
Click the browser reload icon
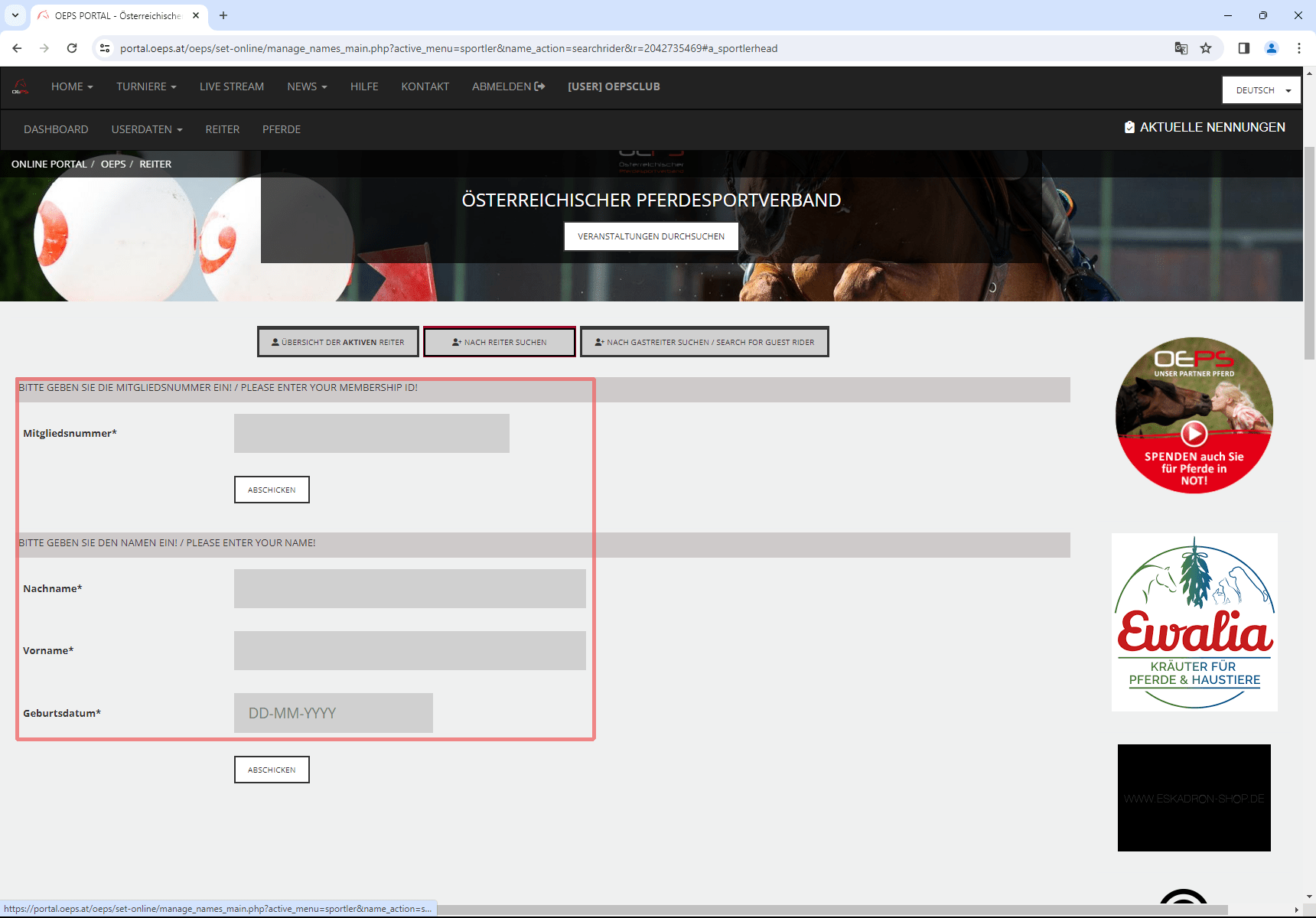coord(72,48)
